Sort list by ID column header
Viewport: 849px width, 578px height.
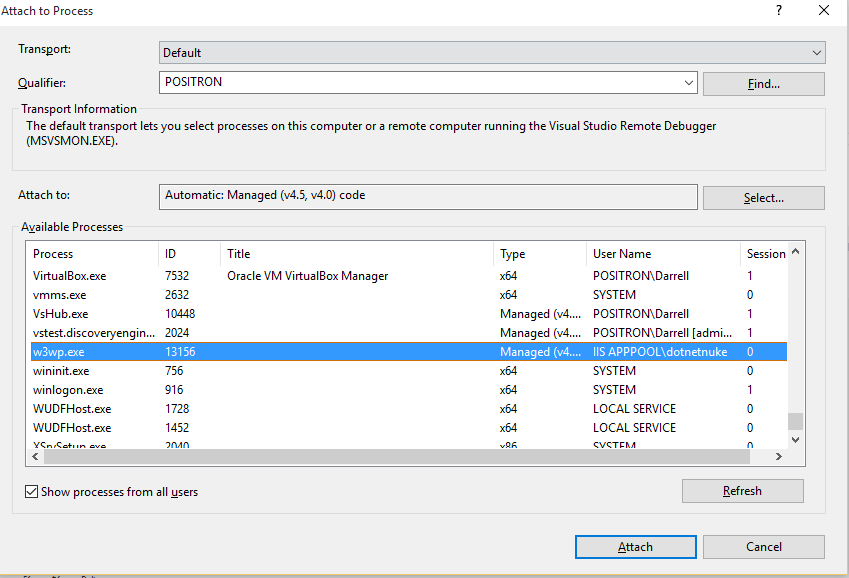tap(188, 254)
